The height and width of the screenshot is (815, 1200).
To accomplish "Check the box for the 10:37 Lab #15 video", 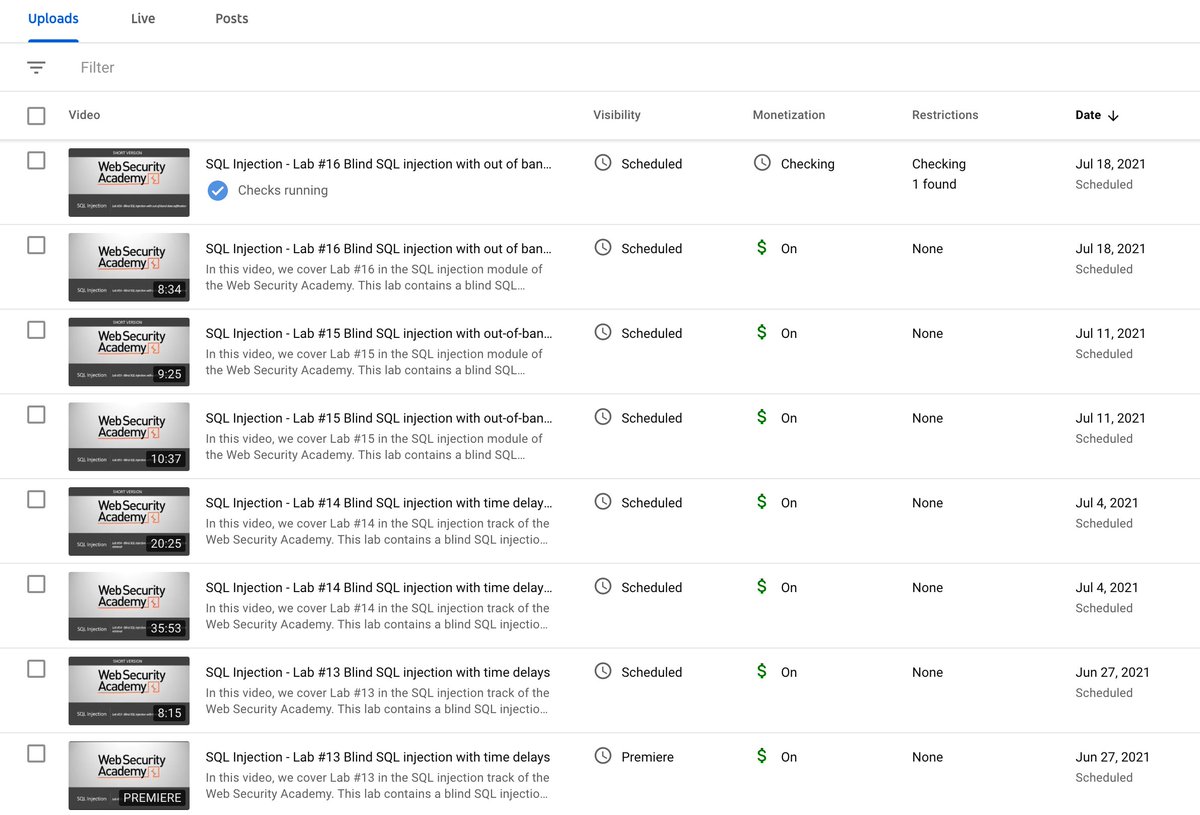I will coord(36,414).
